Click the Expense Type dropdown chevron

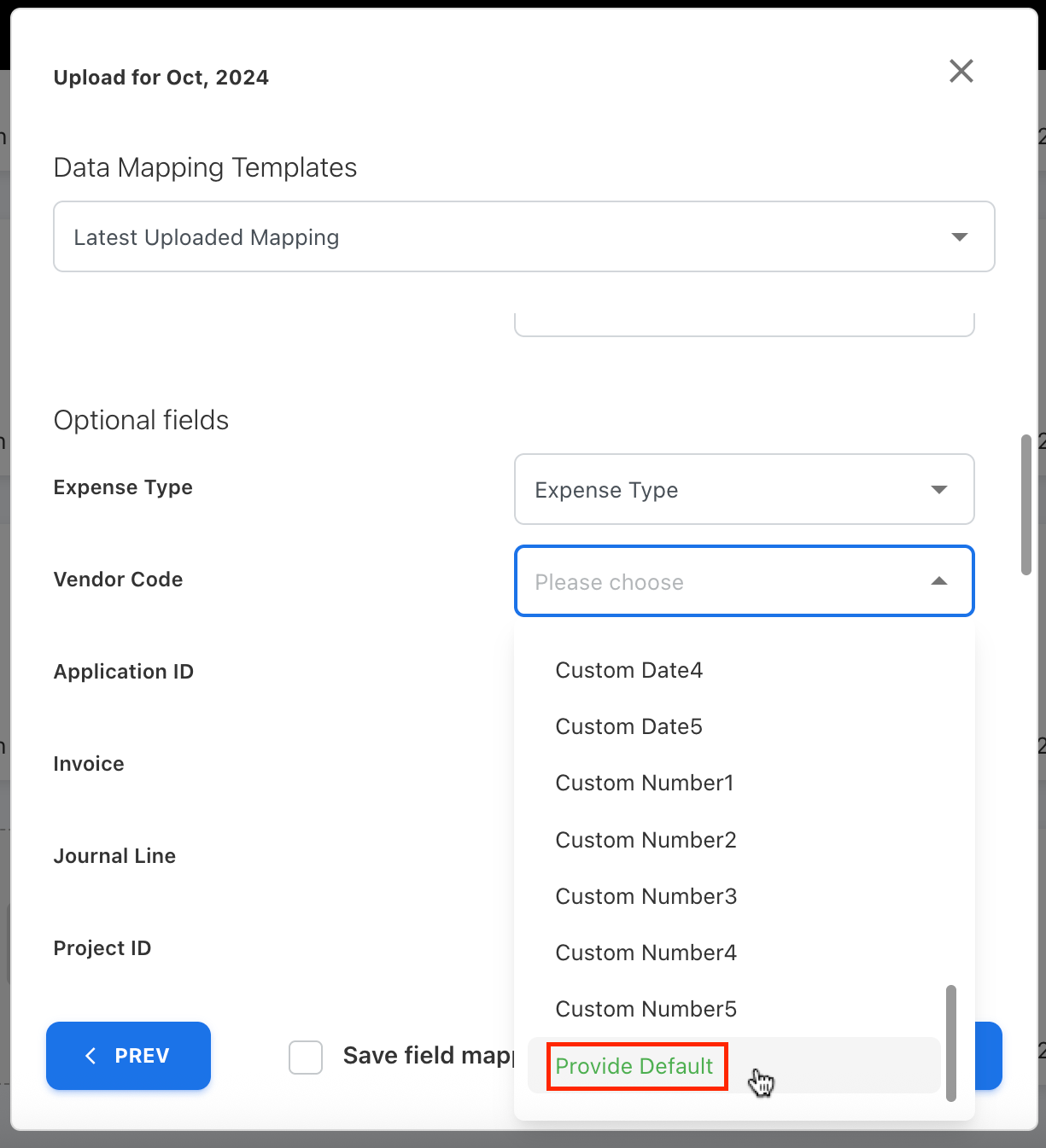click(939, 490)
